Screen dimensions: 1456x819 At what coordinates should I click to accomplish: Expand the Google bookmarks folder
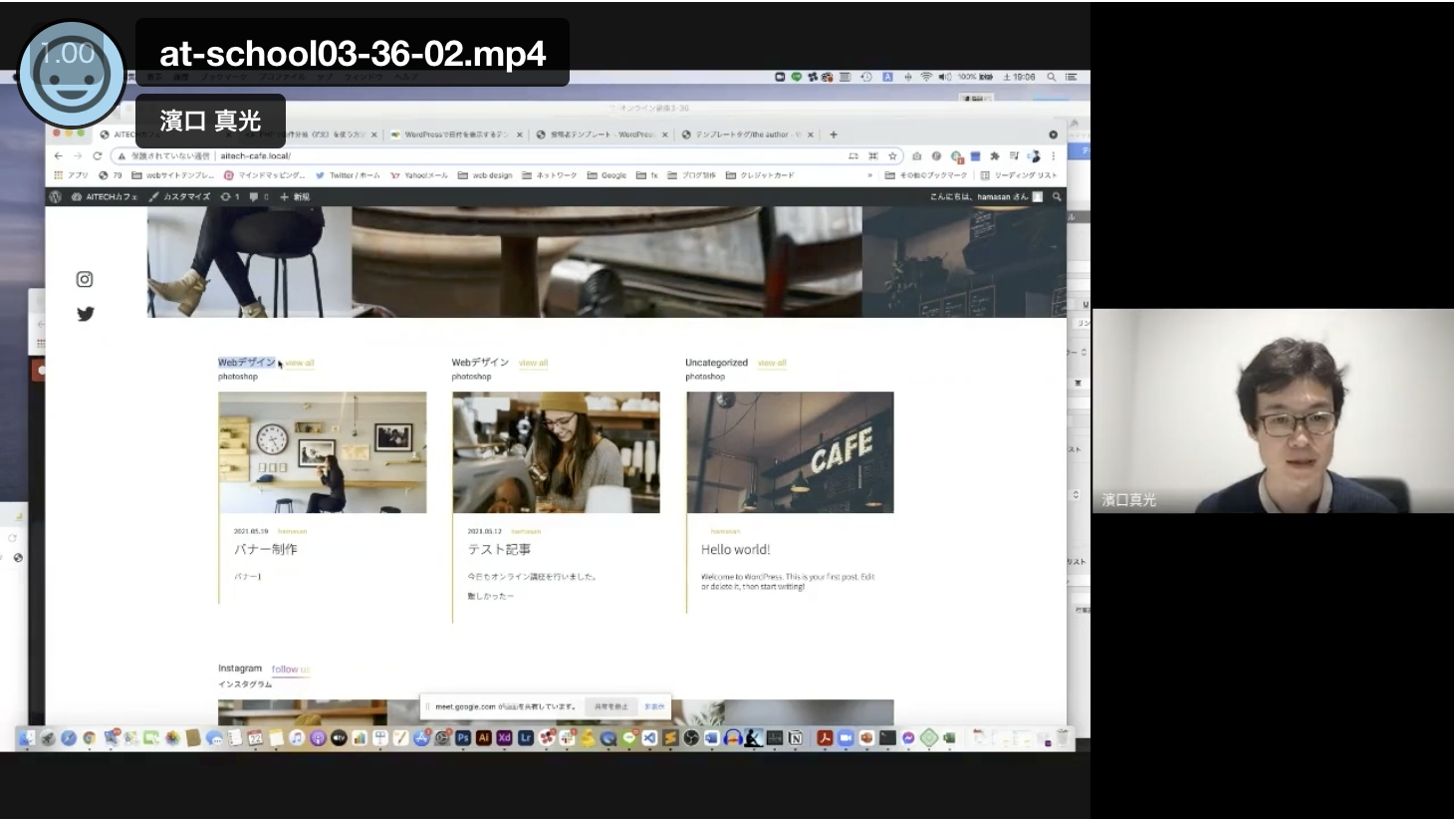[x=607, y=175]
